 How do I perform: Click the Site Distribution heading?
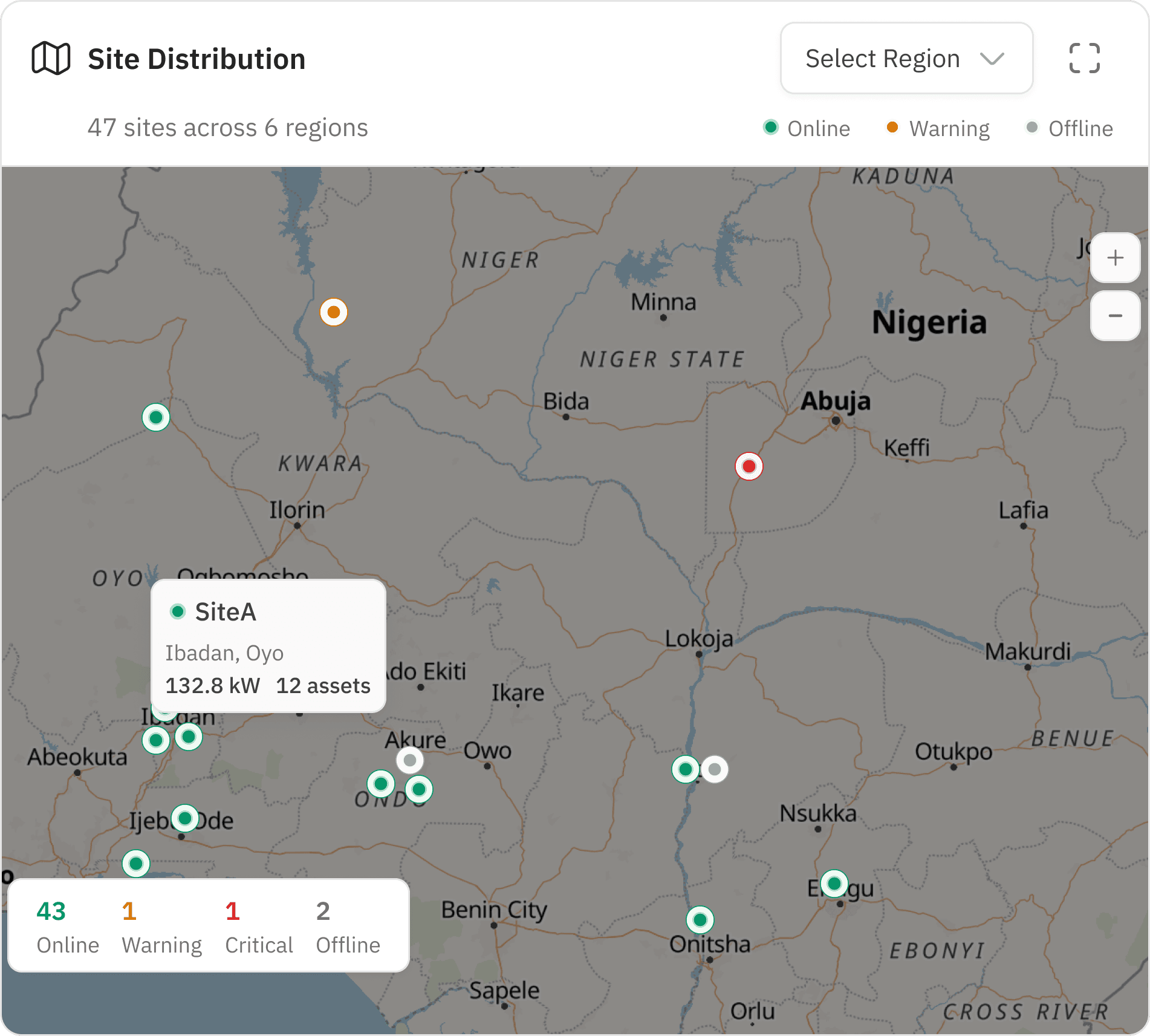click(x=197, y=59)
